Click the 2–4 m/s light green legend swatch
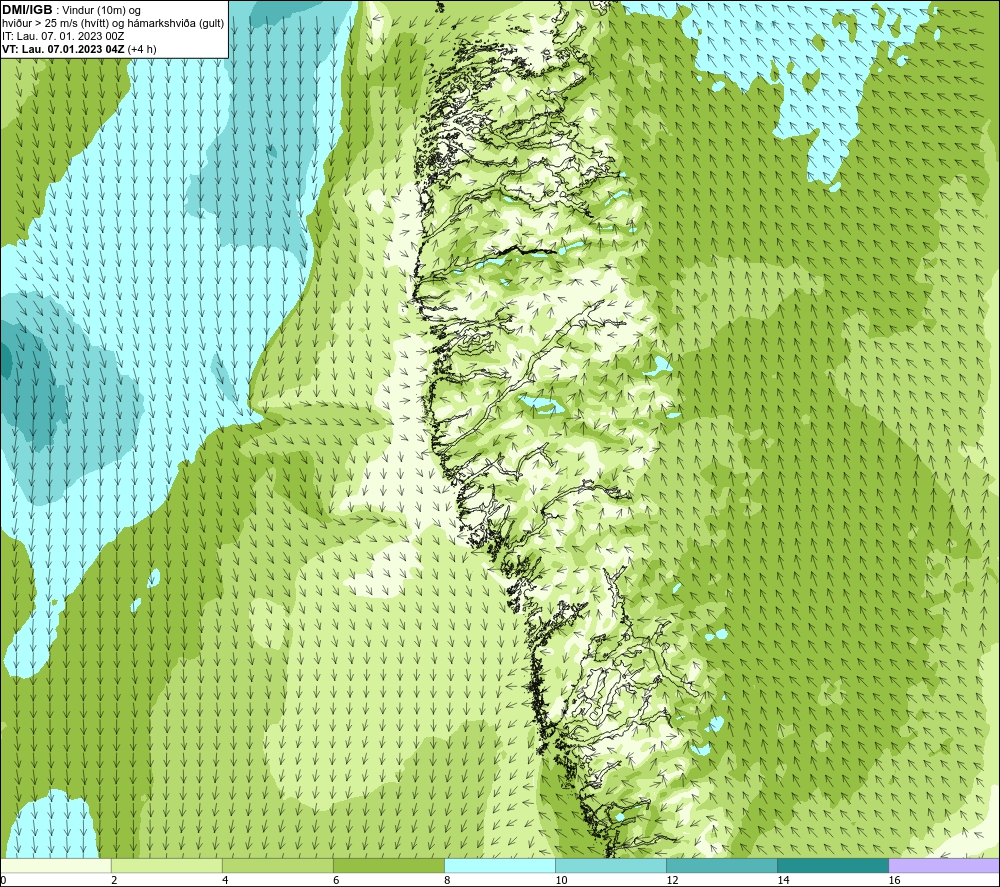This screenshot has height=887, width=1000. [167, 865]
